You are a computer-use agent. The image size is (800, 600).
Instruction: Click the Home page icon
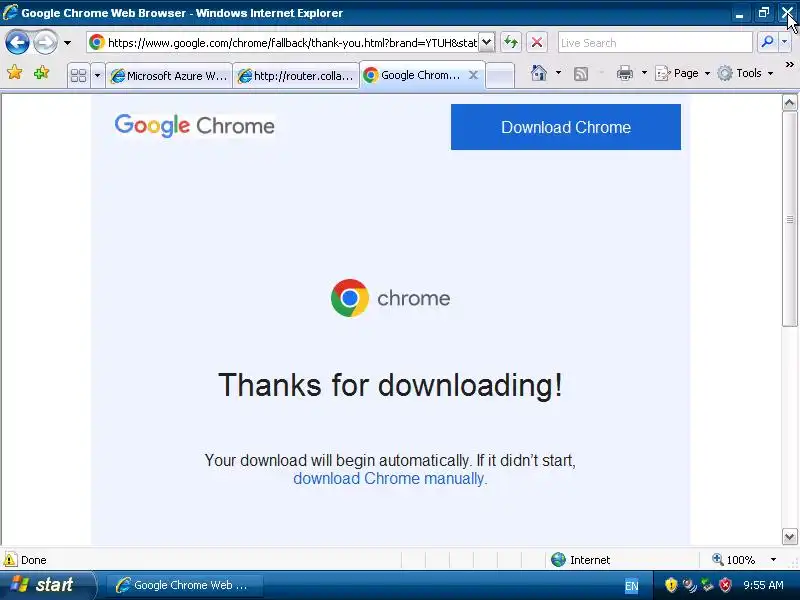pos(538,73)
